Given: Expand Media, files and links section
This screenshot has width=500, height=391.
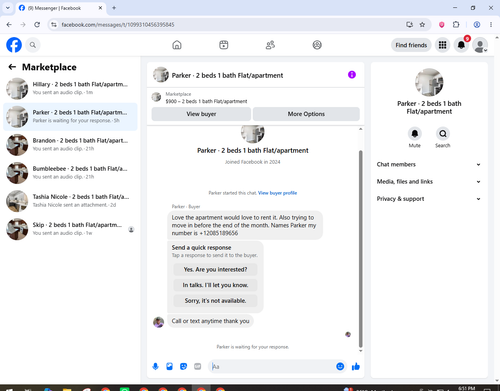Looking at the screenshot, I should point(429,182).
